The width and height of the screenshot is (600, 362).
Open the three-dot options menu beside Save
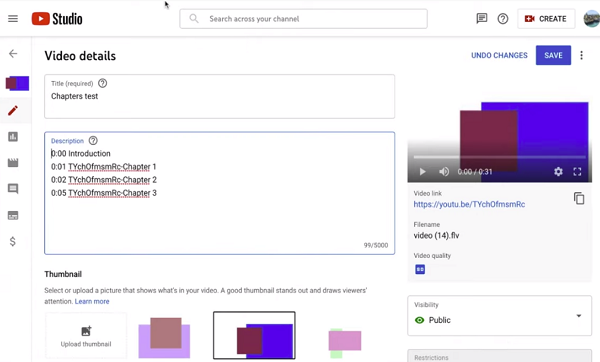tap(581, 55)
